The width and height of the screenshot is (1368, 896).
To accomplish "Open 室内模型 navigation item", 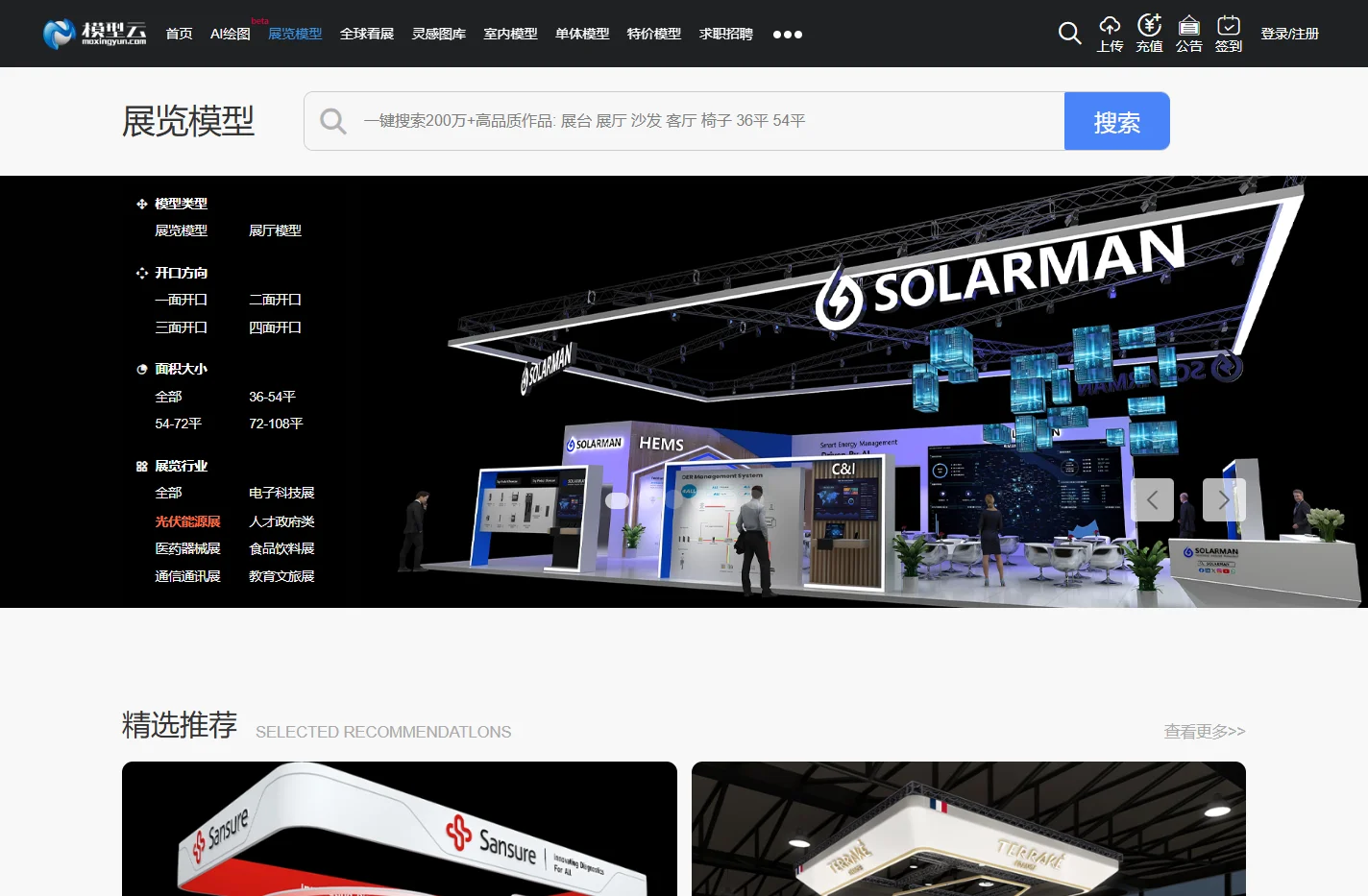I will tap(510, 34).
